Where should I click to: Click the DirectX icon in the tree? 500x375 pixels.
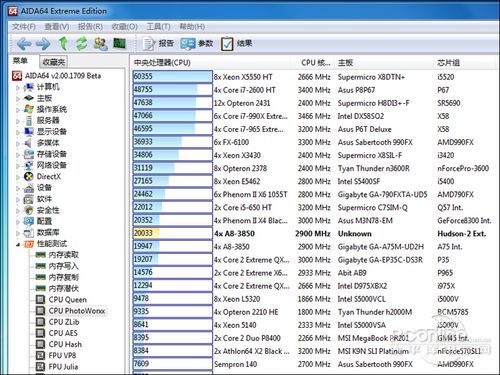click(29, 176)
